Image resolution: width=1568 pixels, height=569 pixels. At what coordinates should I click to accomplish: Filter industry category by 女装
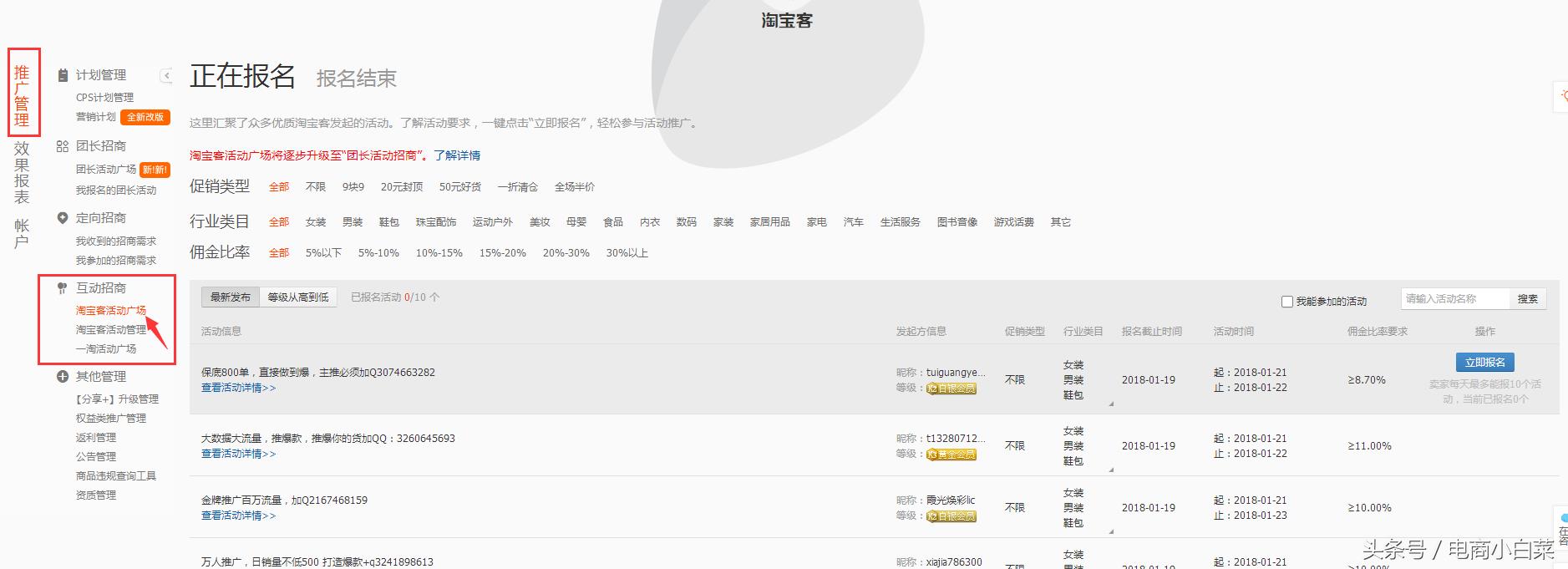[x=316, y=222]
